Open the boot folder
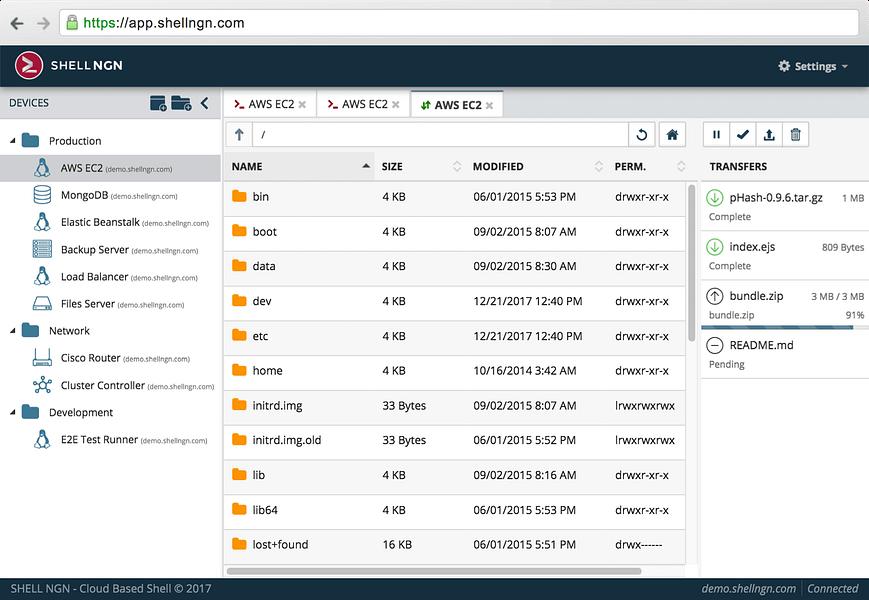Image resolution: width=869 pixels, height=600 pixels. [455, 232]
